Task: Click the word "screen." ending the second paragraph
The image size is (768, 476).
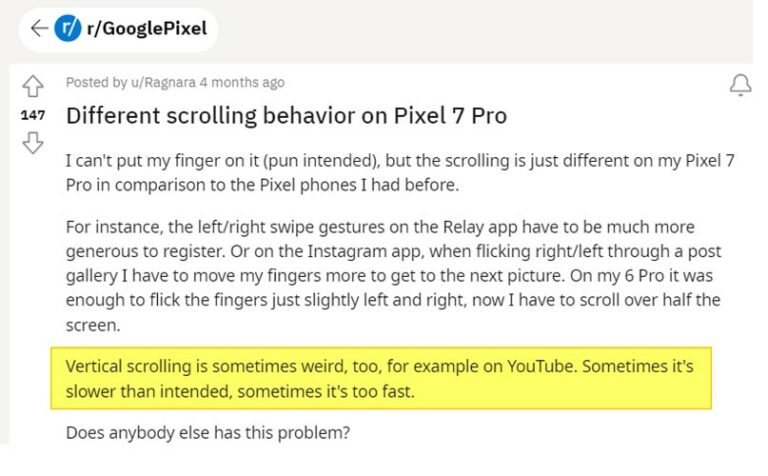Action: [93, 325]
